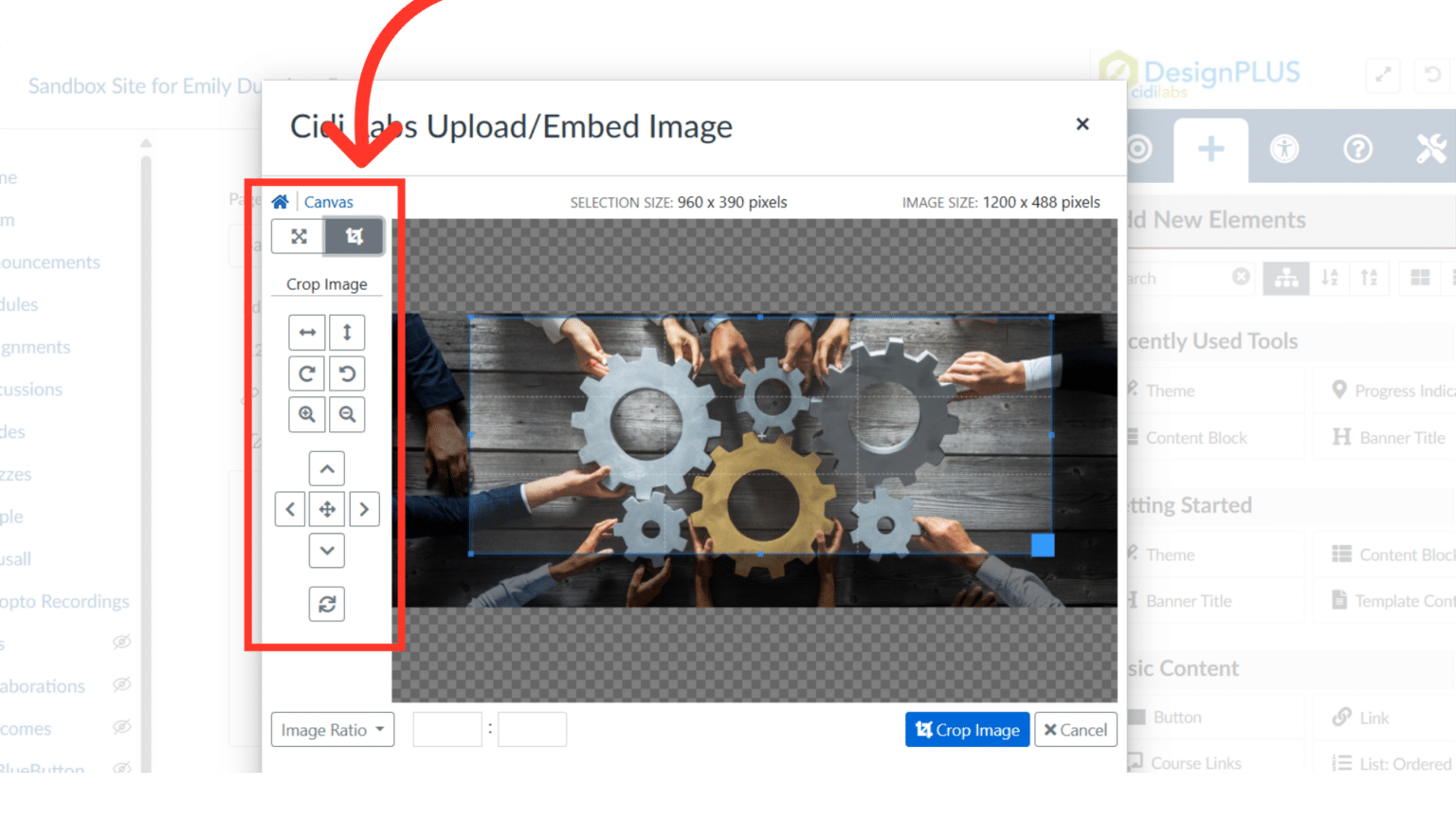Cancel the image crop operation

(x=1076, y=729)
